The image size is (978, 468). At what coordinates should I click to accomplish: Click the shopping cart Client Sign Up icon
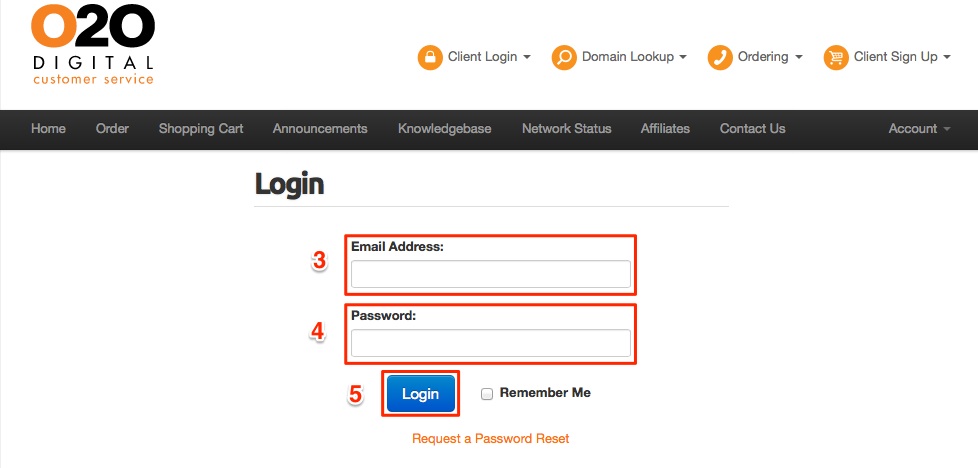pyautogui.click(x=836, y=57)
